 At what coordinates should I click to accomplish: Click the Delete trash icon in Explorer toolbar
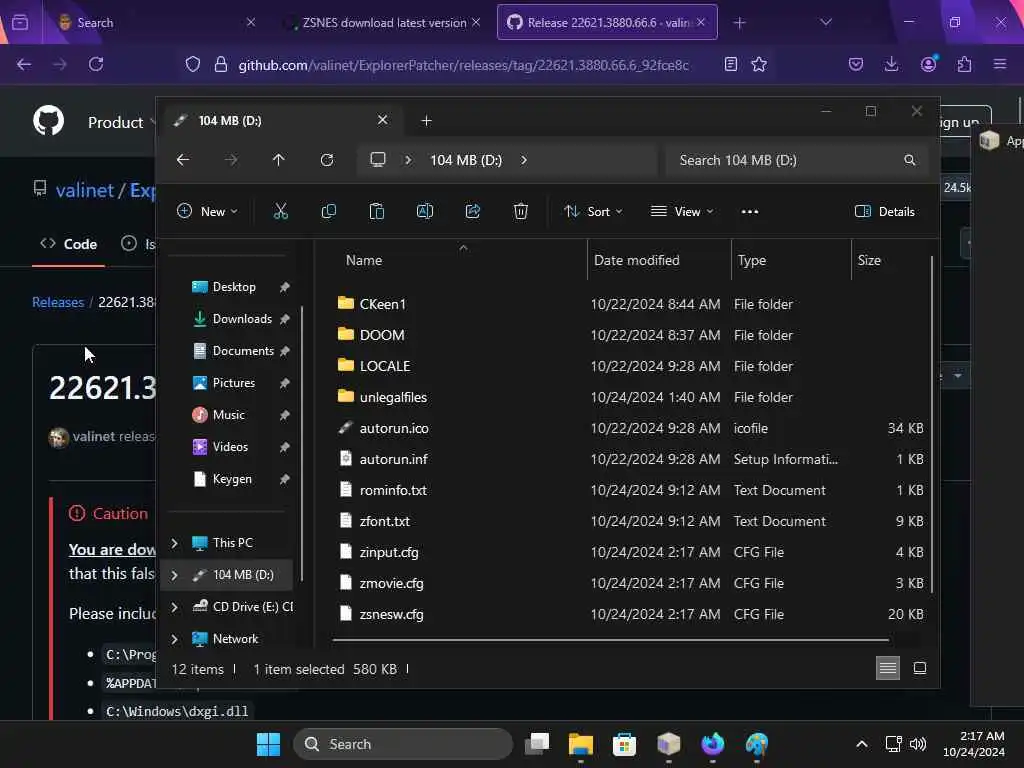(520, 211)
